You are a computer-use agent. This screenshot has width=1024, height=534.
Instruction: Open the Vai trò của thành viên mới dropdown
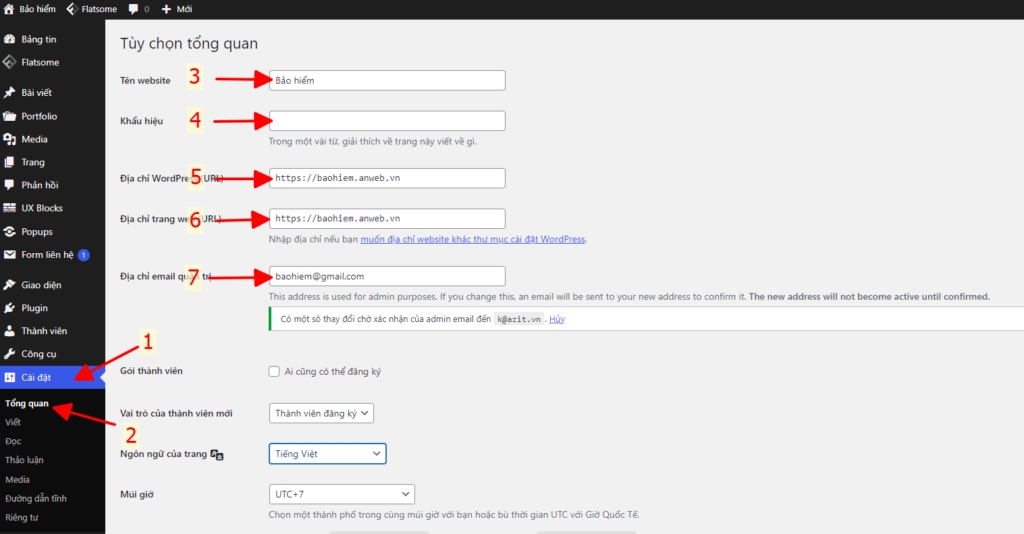321,413
